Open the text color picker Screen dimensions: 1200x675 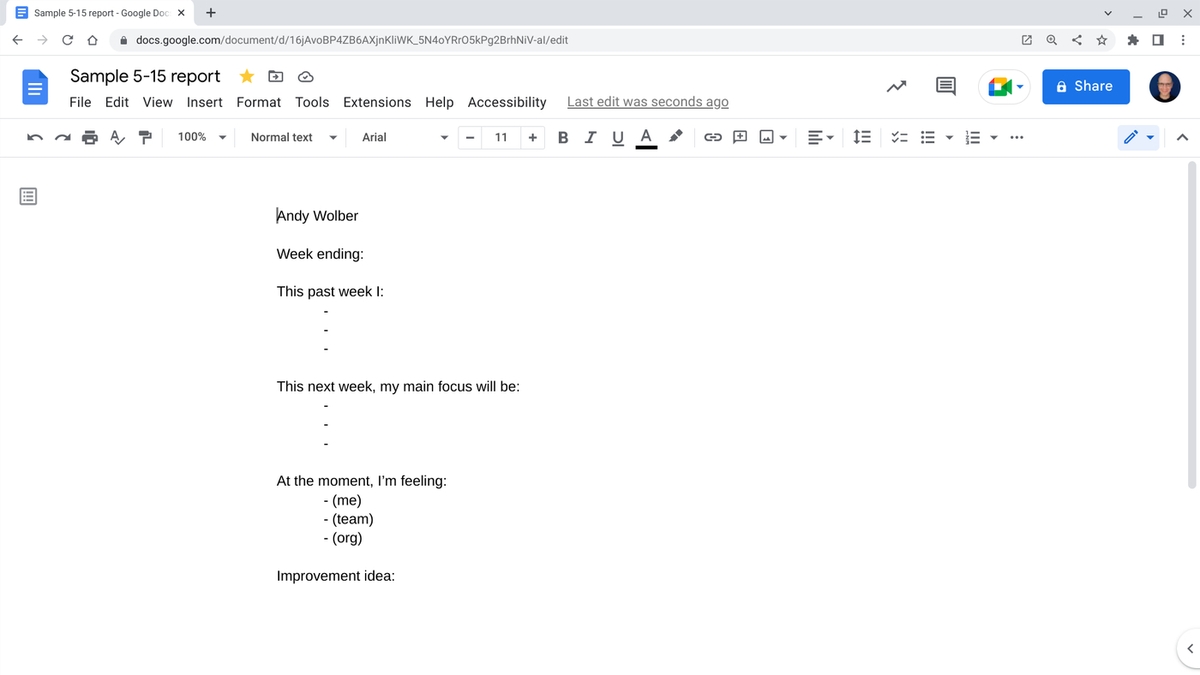(x=646, y=137)
